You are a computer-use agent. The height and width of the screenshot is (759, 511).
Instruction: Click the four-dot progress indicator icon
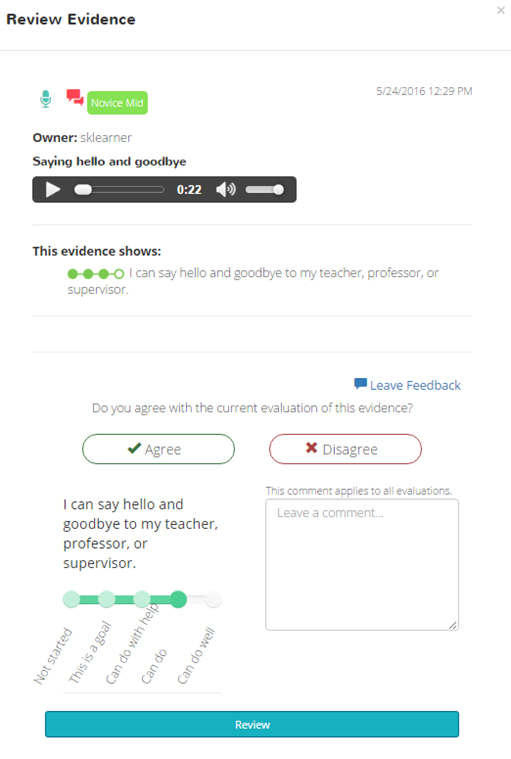point(96,274)
